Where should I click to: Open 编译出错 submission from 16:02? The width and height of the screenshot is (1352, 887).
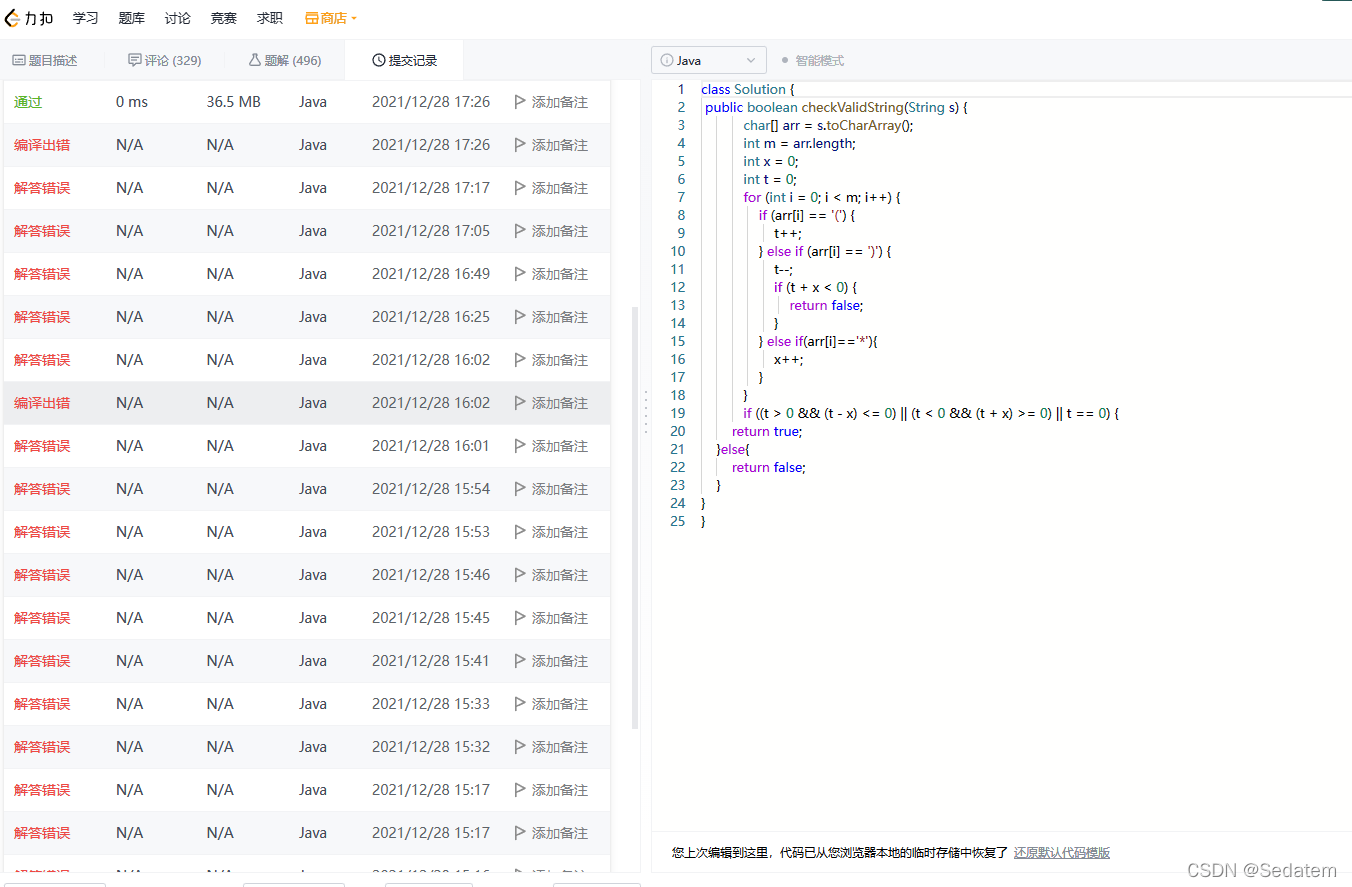click(42, 403)
